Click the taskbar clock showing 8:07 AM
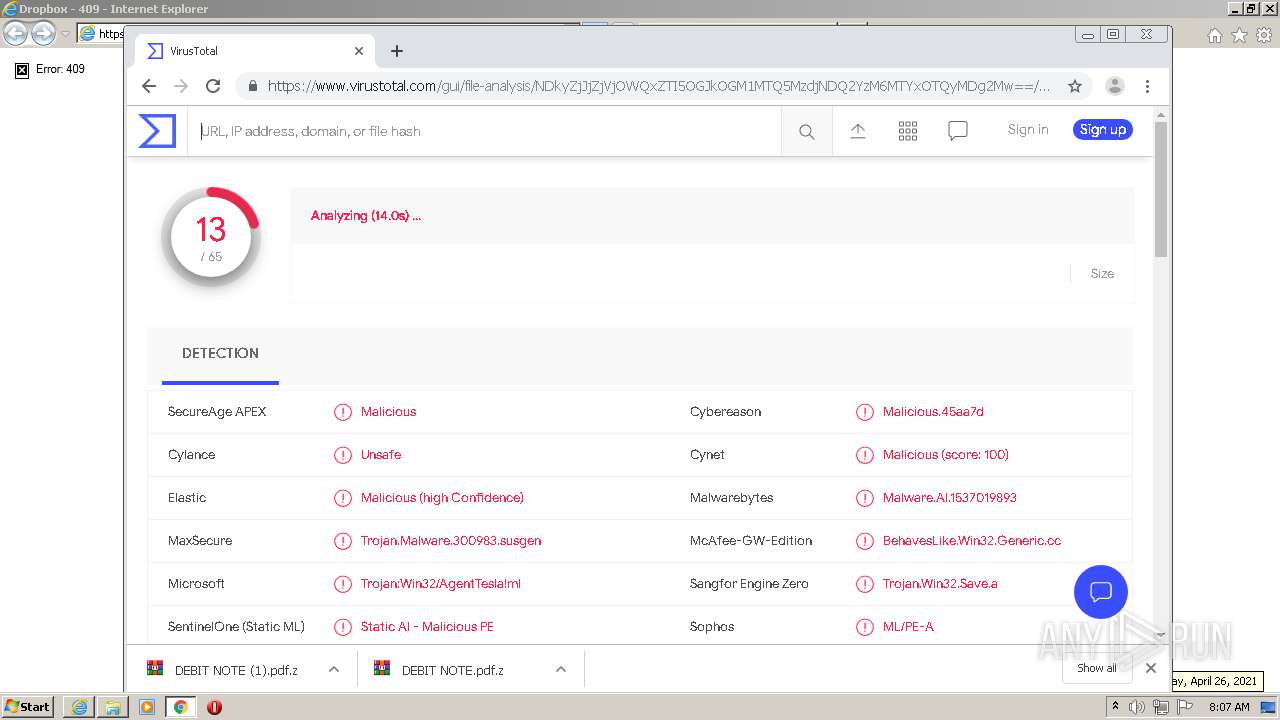1280x720 pixels. pos(1229,707)
